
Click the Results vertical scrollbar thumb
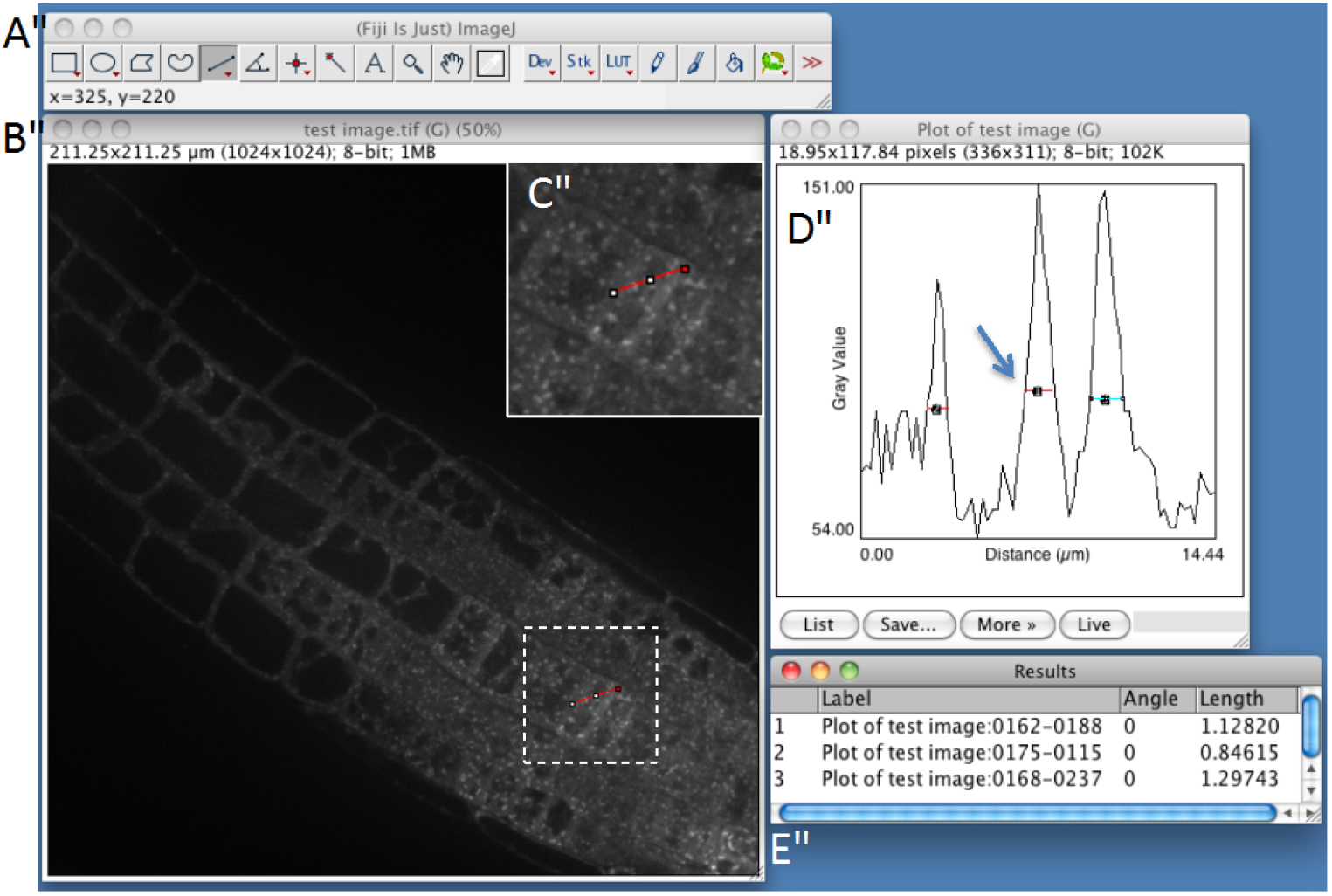1310,725
